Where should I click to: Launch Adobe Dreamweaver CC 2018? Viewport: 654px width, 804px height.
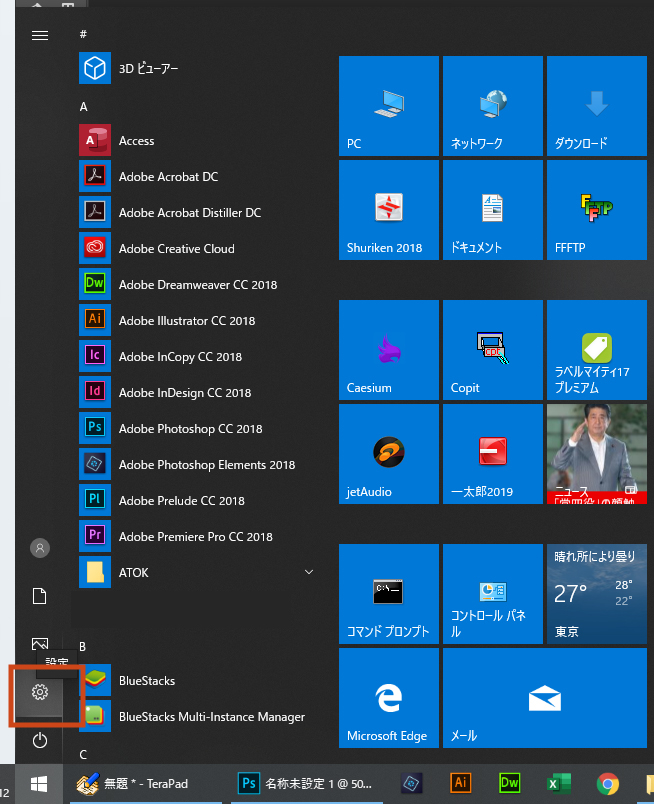[197, 284]
